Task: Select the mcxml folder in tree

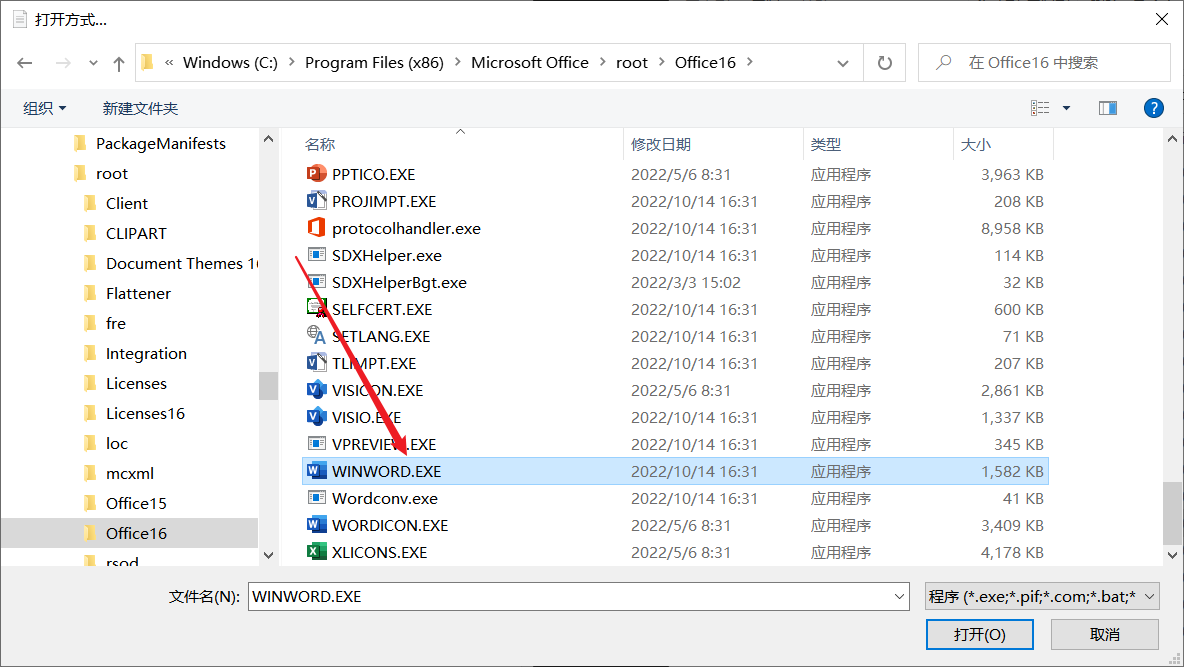Action: coord(130,474)
